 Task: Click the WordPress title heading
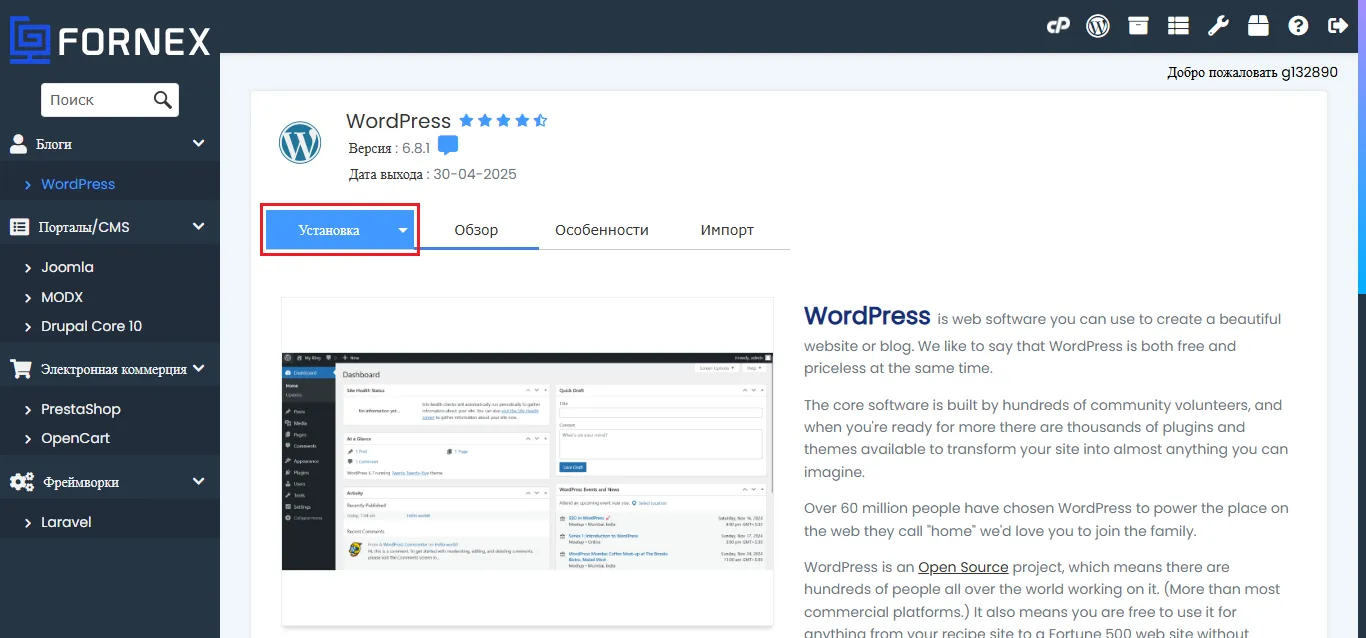[x=398, y=121]
